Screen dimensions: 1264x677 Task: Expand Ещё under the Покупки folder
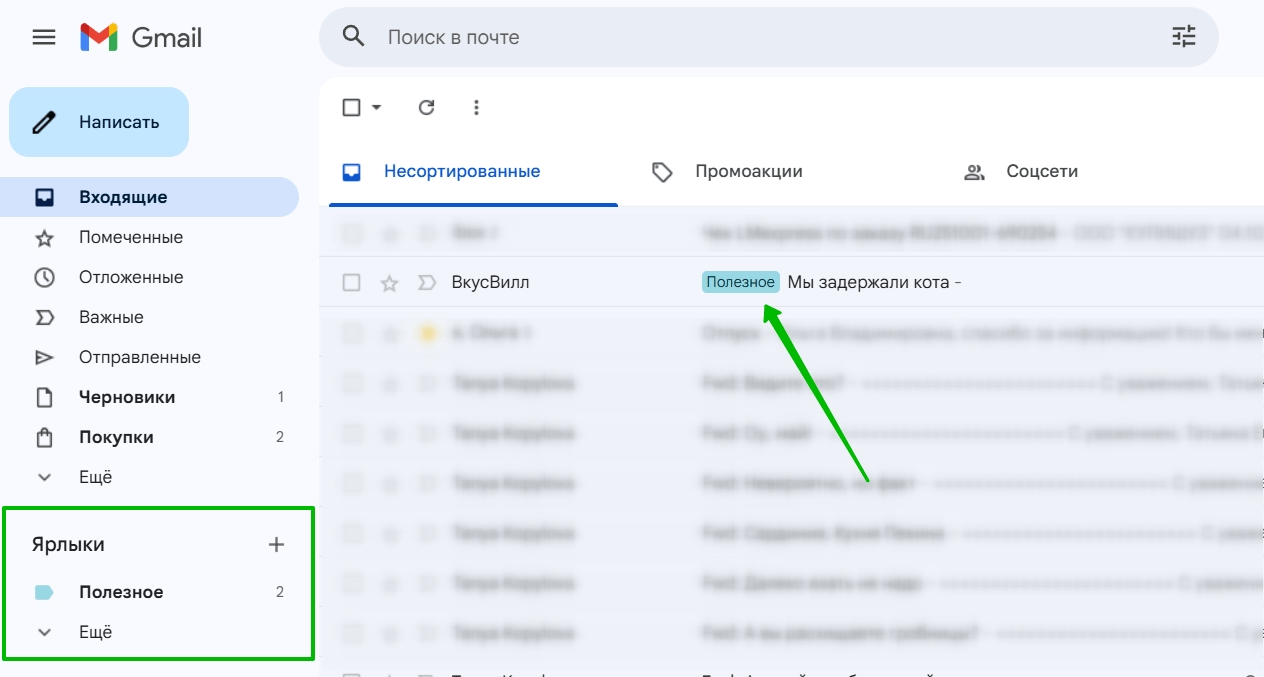[96, 477]
